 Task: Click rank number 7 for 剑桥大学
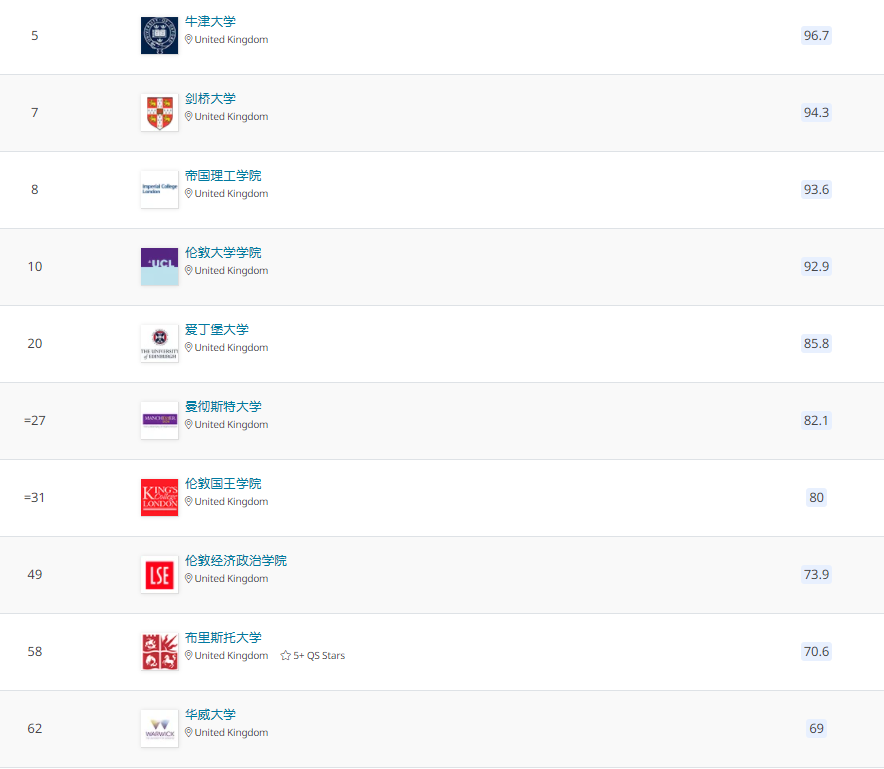tap(35, 113)
